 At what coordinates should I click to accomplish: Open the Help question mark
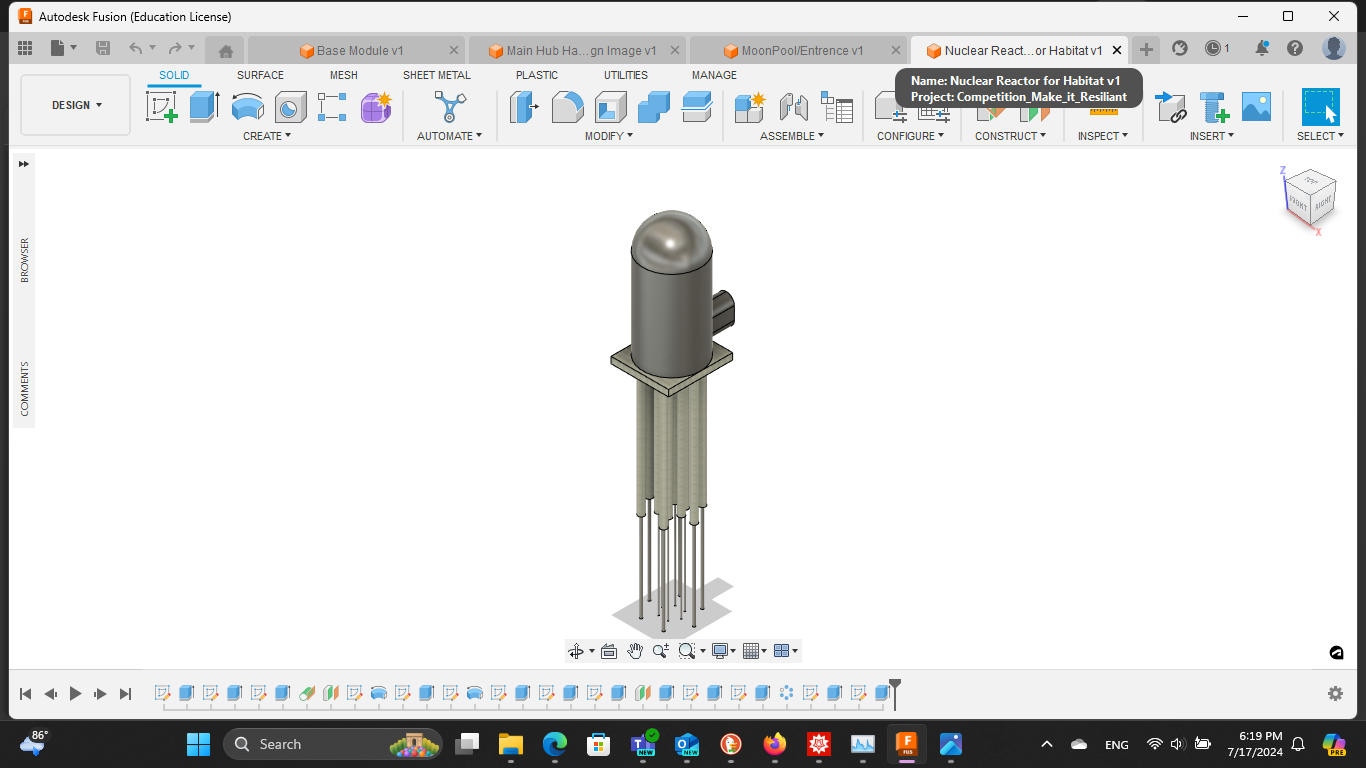click(1295, 48)
